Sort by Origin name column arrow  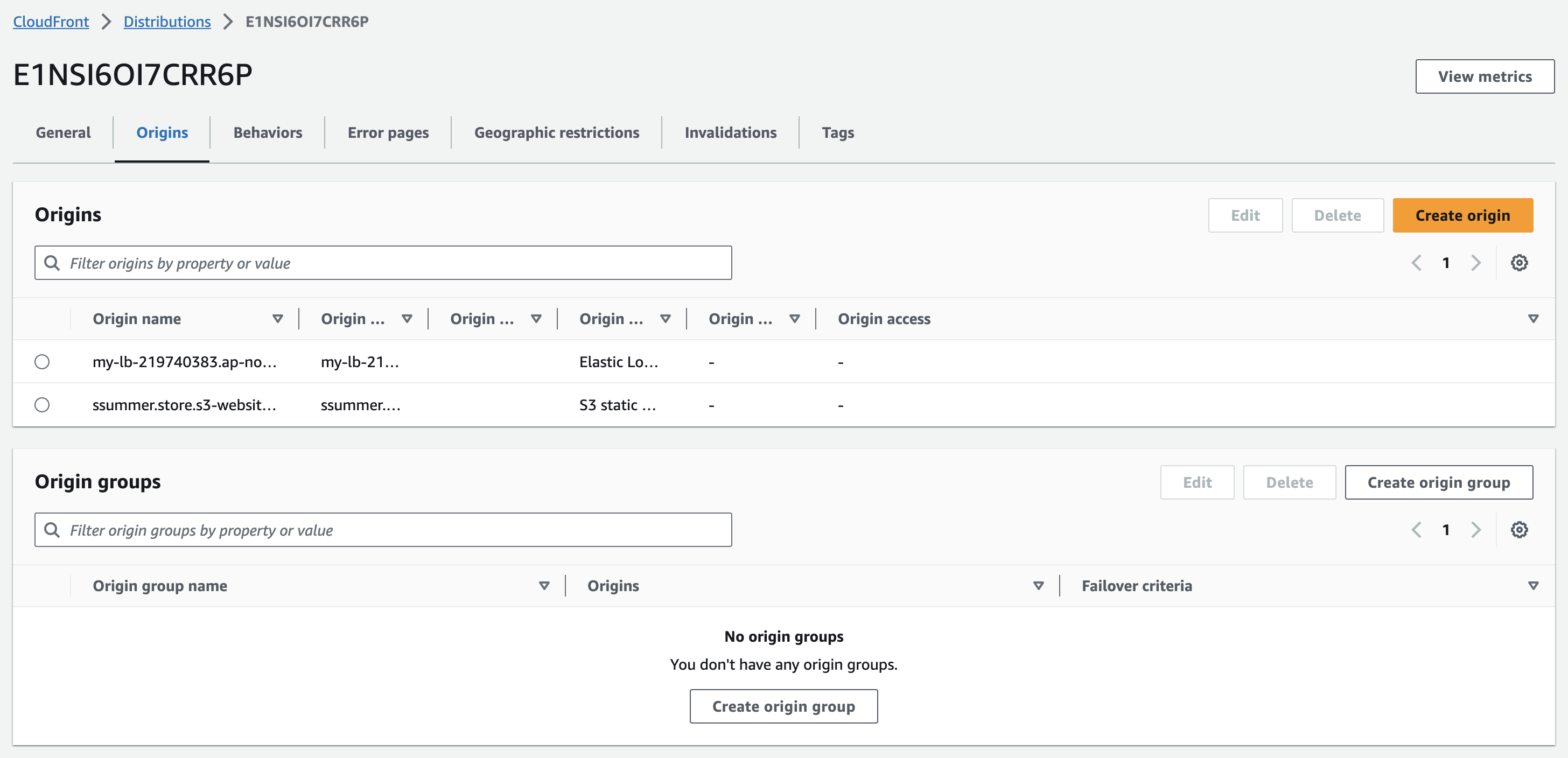277,319
